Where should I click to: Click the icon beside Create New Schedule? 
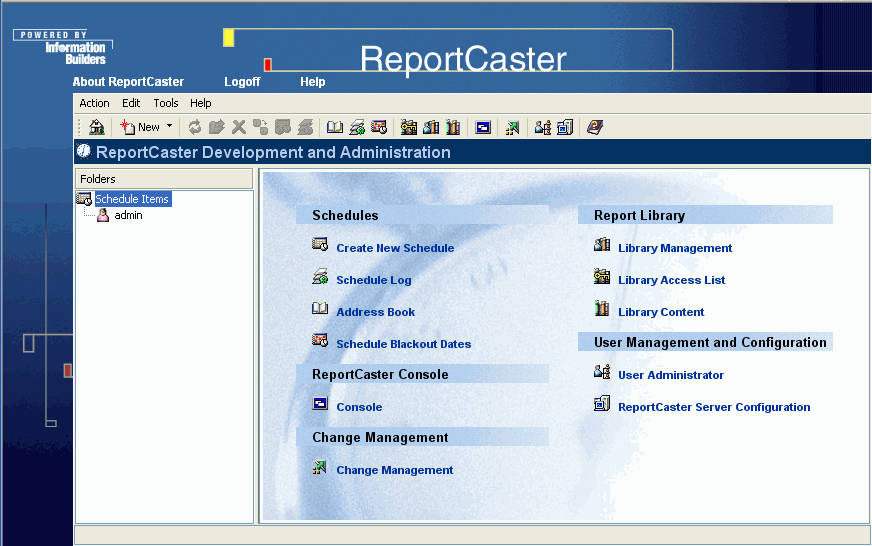click(320, 245)
